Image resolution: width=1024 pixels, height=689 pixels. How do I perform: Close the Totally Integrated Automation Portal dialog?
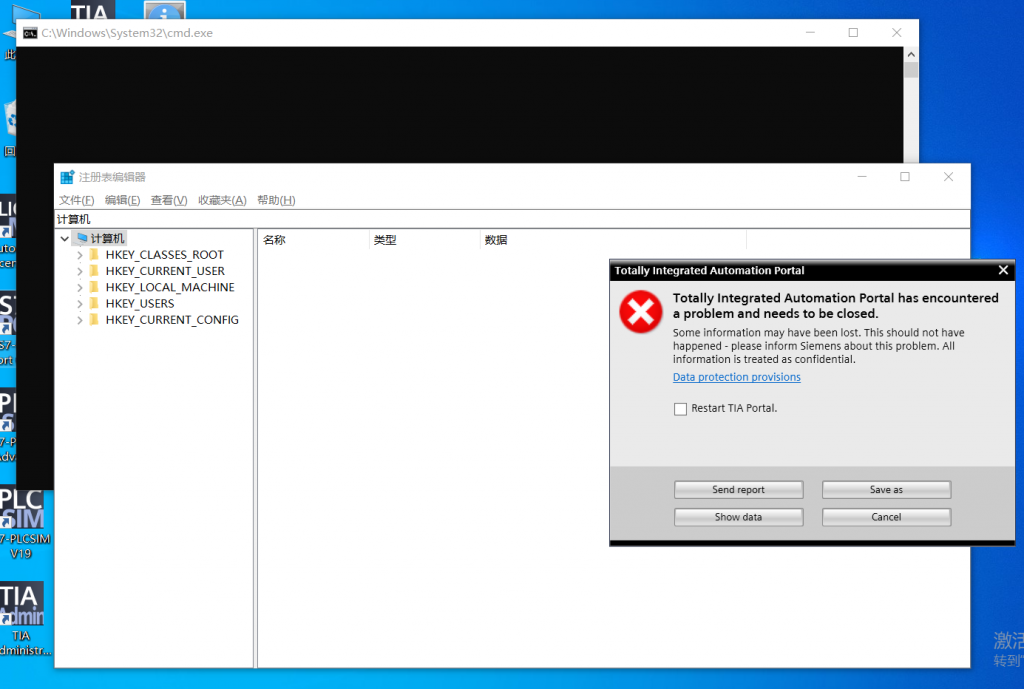[1003, 270]
